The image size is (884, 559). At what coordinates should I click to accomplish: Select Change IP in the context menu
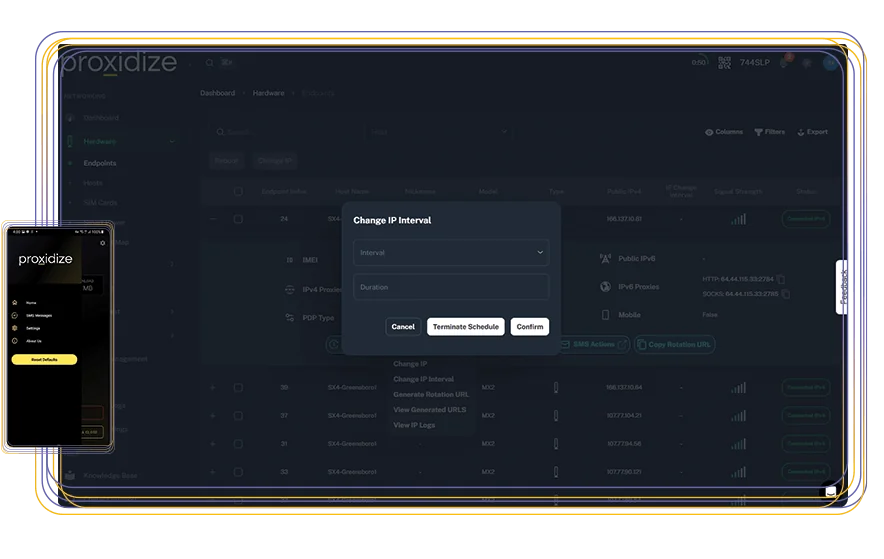(x=410, y=364)
